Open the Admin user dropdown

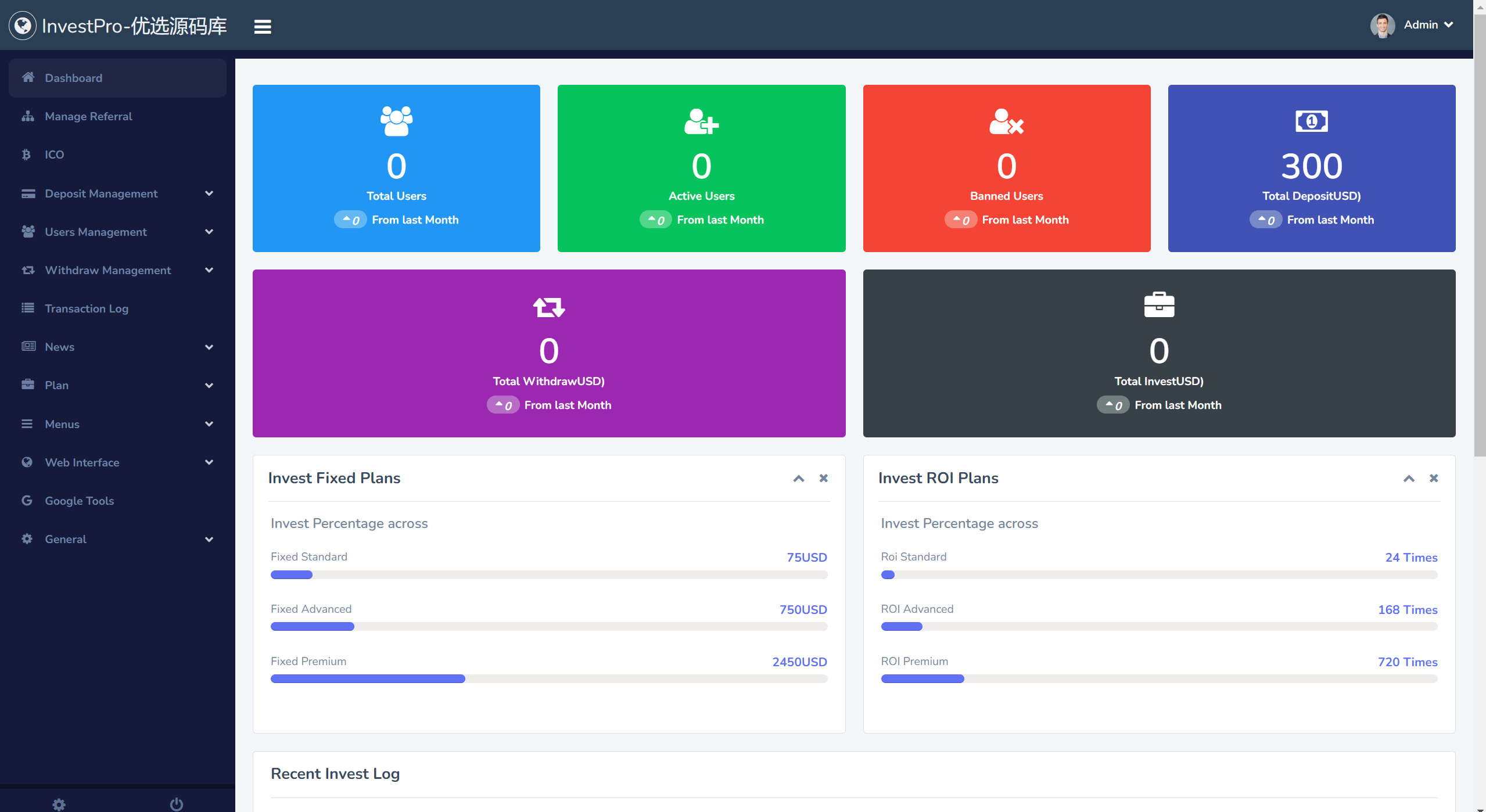pos(1420,25)
